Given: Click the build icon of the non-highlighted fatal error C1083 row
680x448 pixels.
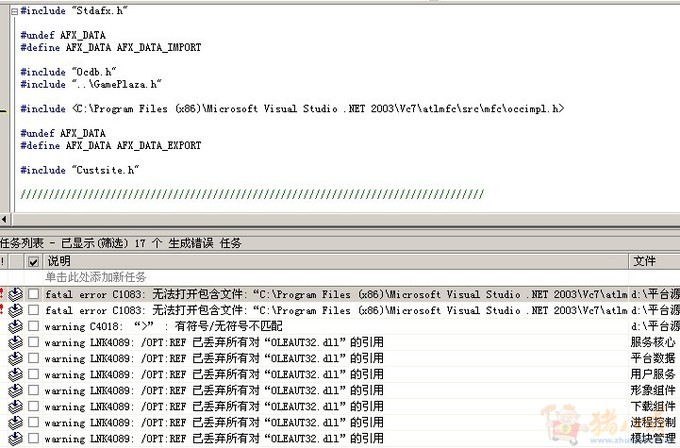Looking at the screenshot, I should tap(16, 310).
